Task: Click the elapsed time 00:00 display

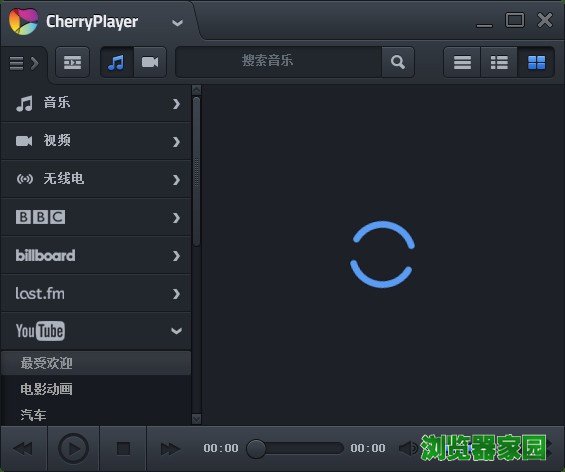Action: [x=221, y=448]
